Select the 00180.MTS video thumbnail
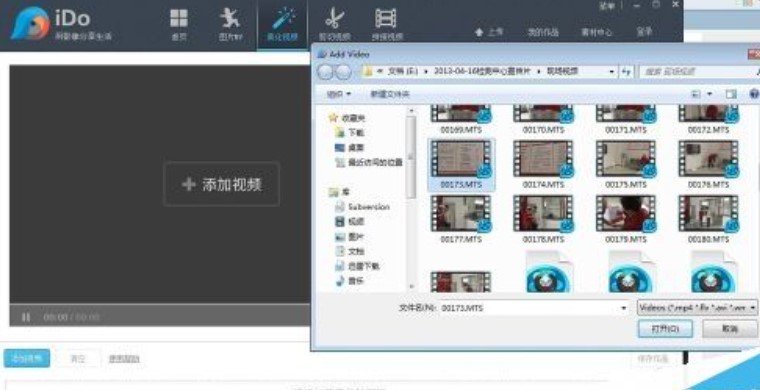Screen dimensions: 760x390 [708, 214]
